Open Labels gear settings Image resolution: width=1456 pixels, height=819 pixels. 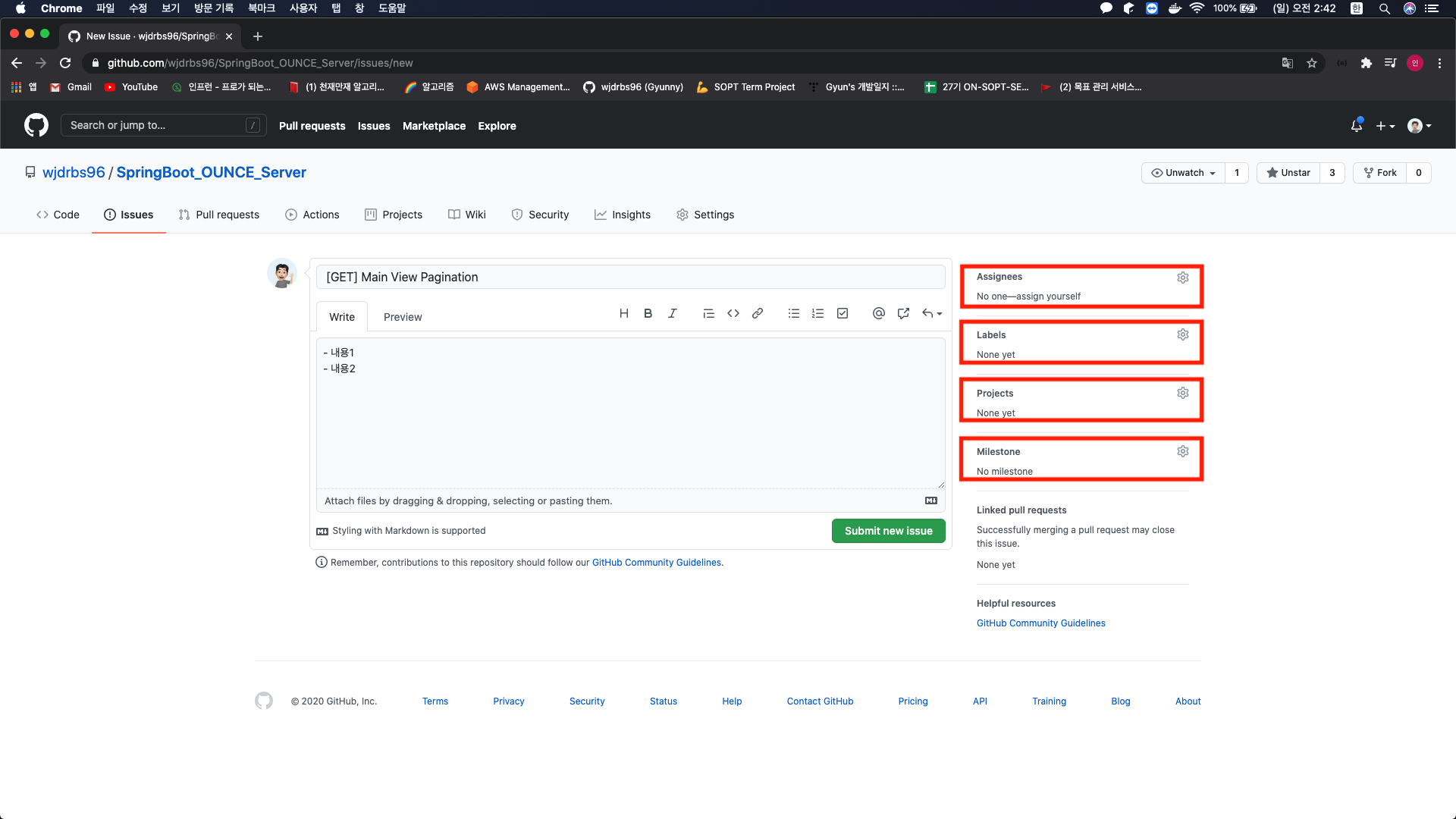[x=1182, y=334]
